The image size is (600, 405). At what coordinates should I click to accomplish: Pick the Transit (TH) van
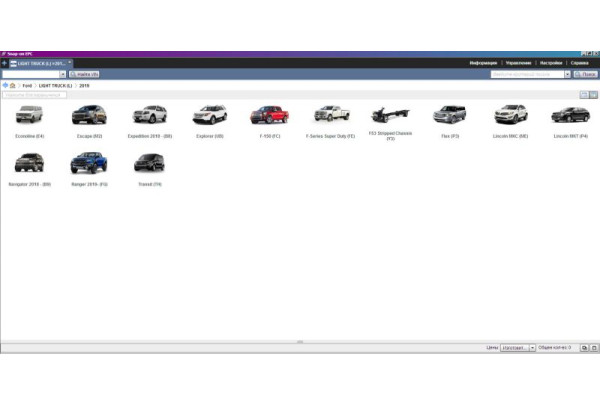150,163
